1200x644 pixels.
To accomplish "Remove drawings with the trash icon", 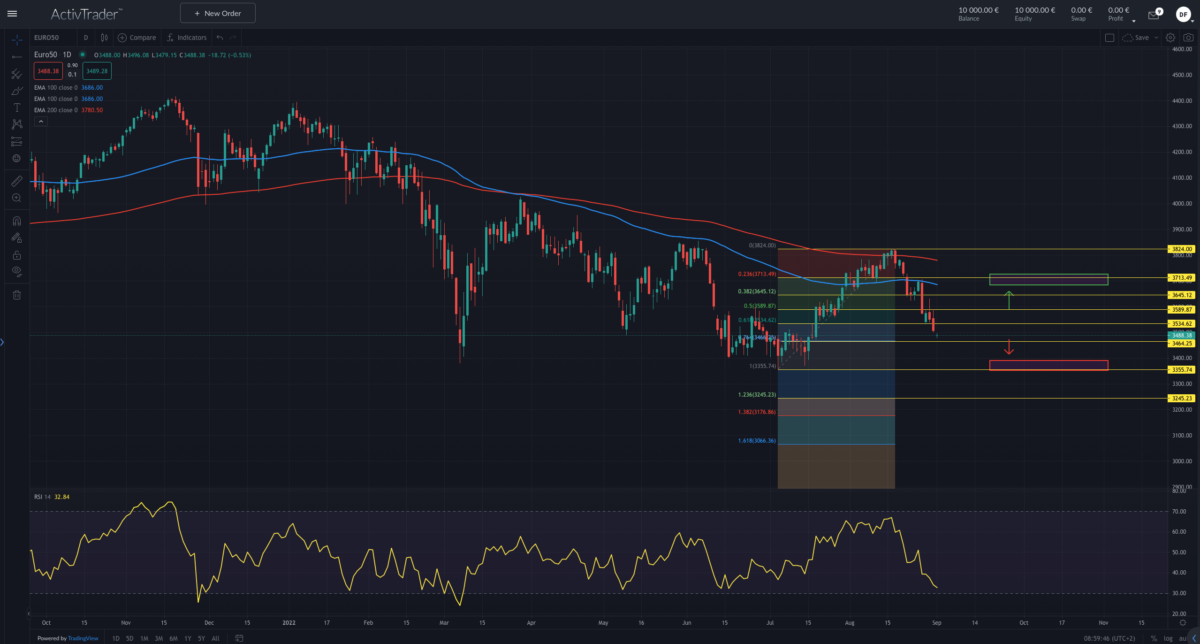I will coord(16,295).
